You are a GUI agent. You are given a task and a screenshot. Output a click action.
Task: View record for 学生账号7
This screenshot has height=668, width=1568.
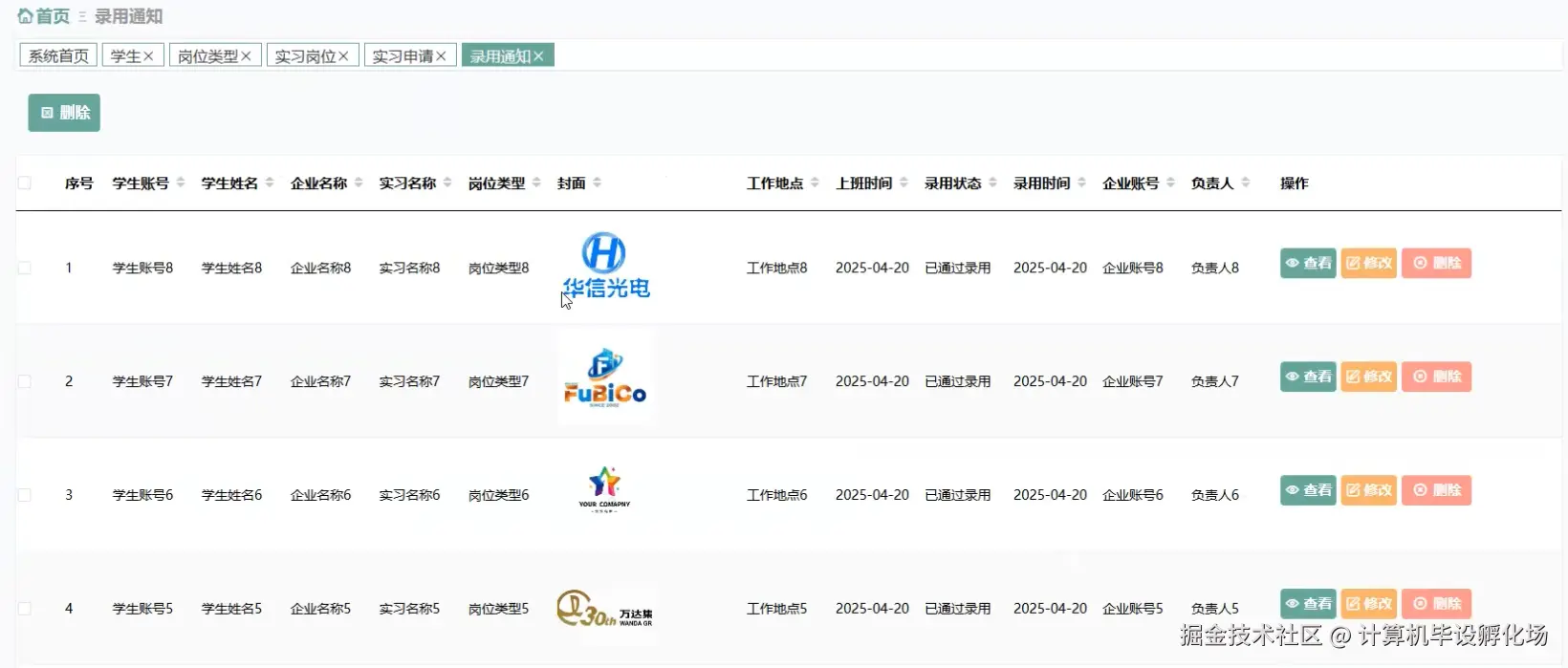tap(1308, 377)
